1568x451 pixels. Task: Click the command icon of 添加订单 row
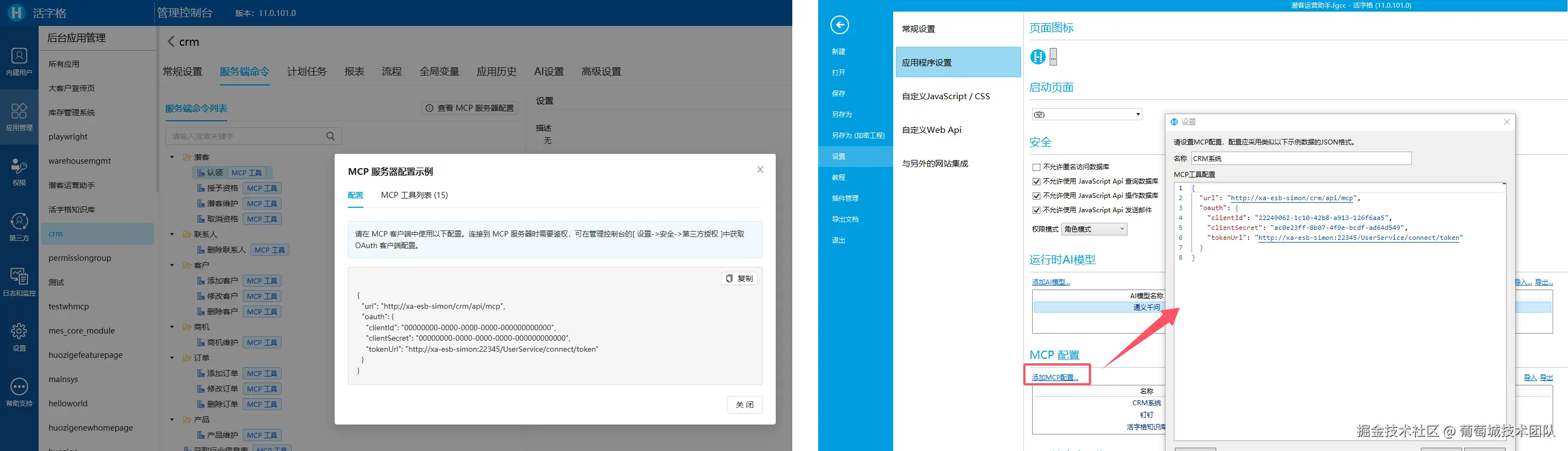pos(201,373)
